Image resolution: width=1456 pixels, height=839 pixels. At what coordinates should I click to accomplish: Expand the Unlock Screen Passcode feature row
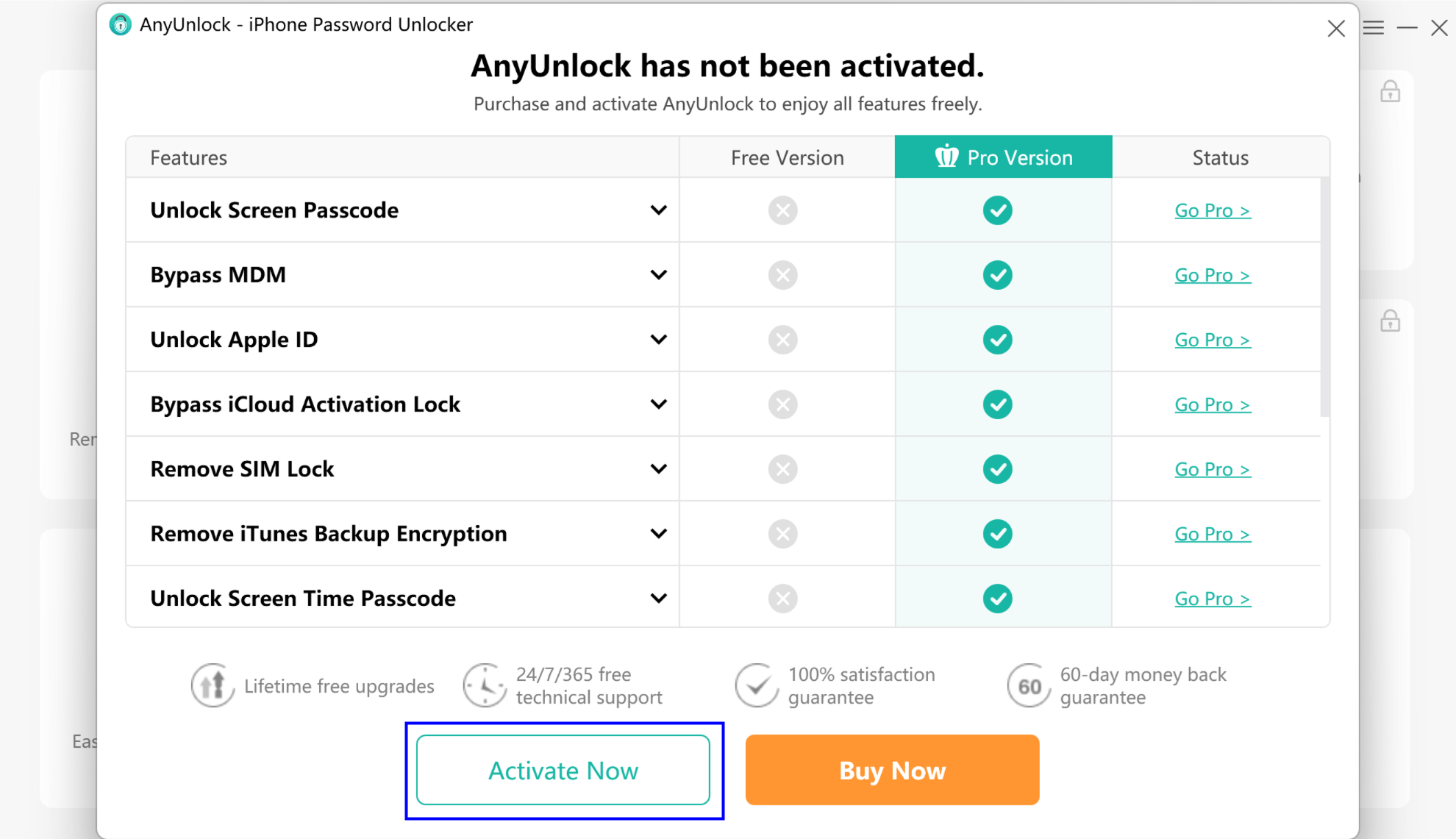659,209
